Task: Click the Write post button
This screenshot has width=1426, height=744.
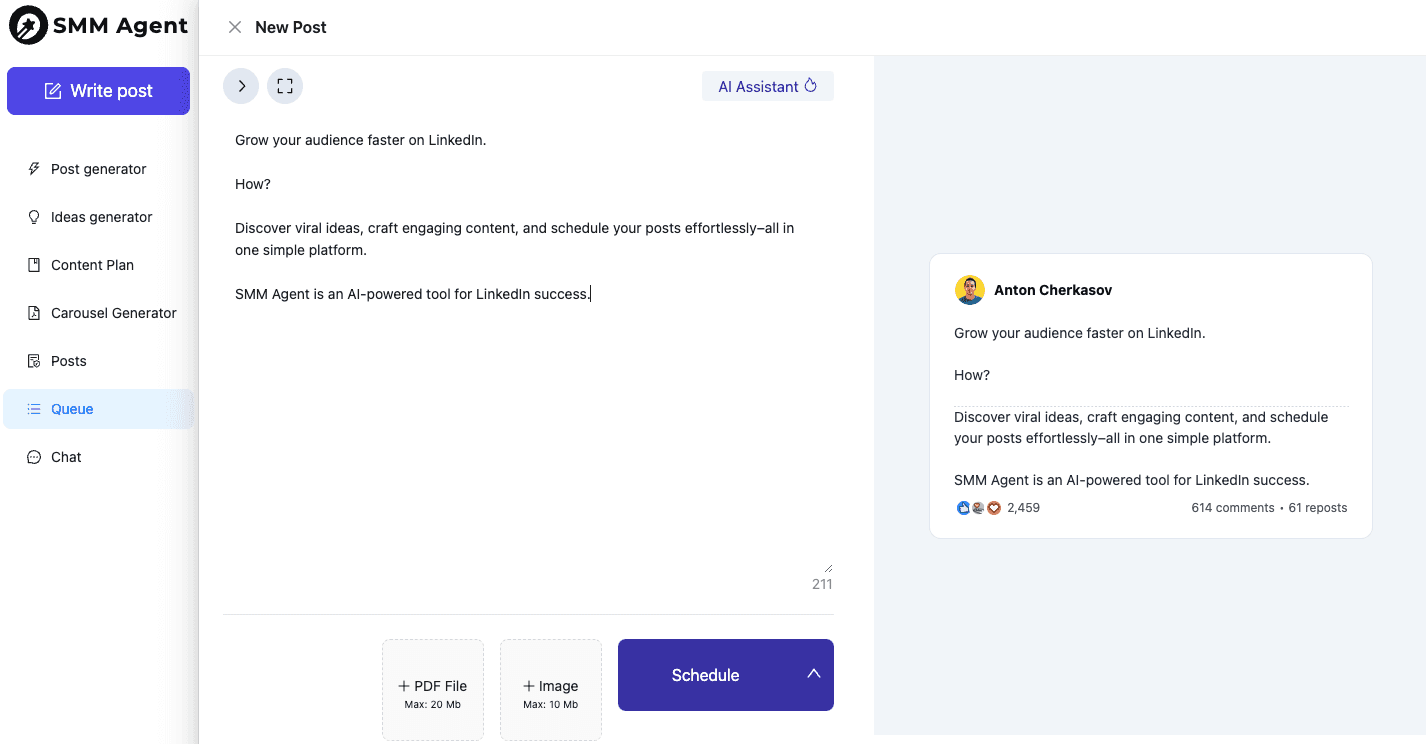Action: click(x=98, y=91)
